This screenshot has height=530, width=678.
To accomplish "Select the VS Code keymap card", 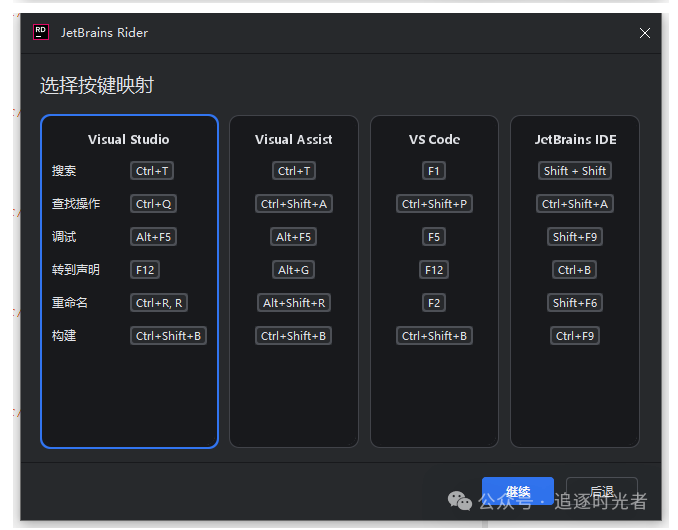I will pyautogui.click(x=434, y=281).
